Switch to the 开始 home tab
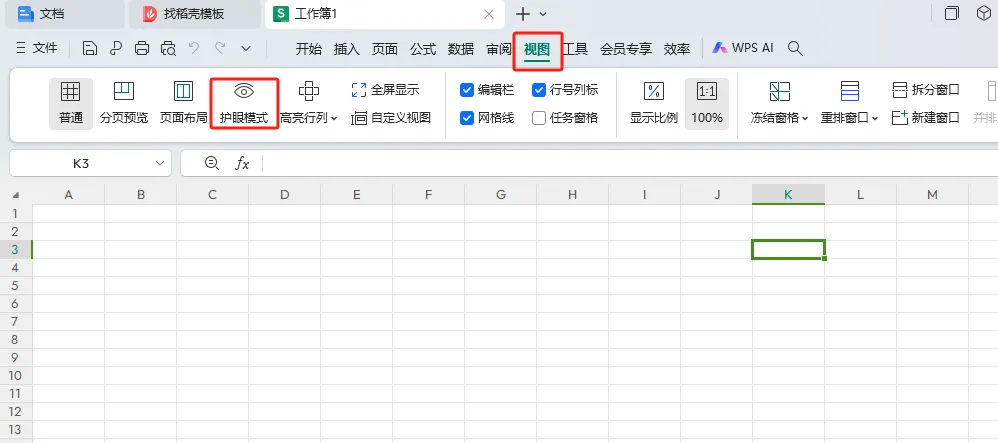This screenshot has height=443, width=998. (x=309, y=49)
